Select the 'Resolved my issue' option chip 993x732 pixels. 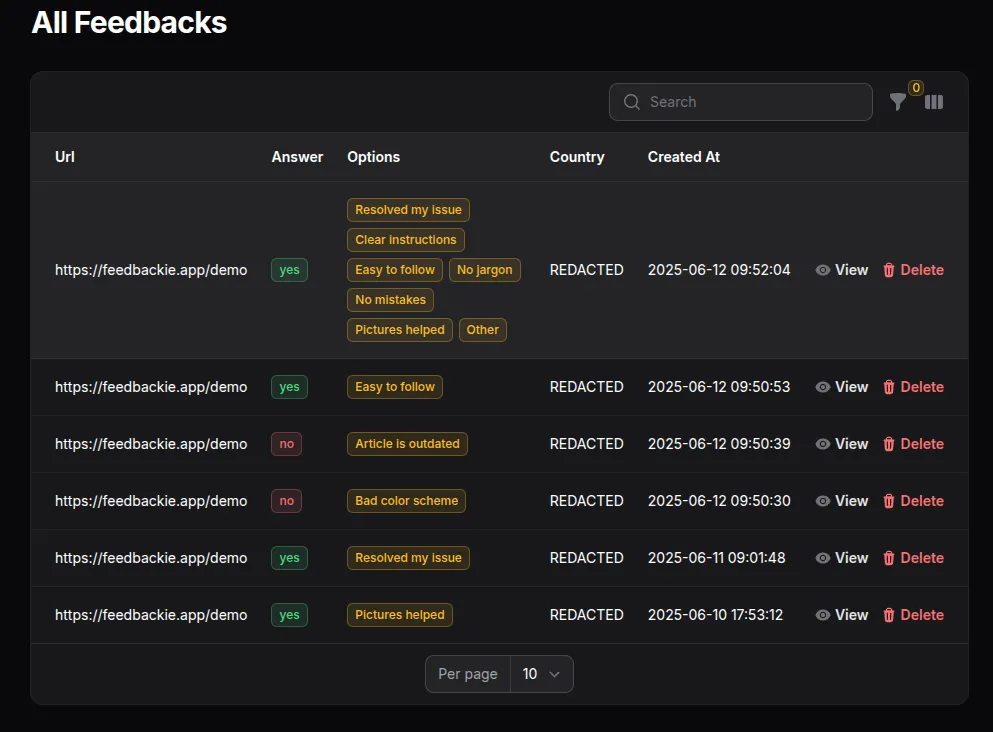pyautogui.click(x=408, y=210)
